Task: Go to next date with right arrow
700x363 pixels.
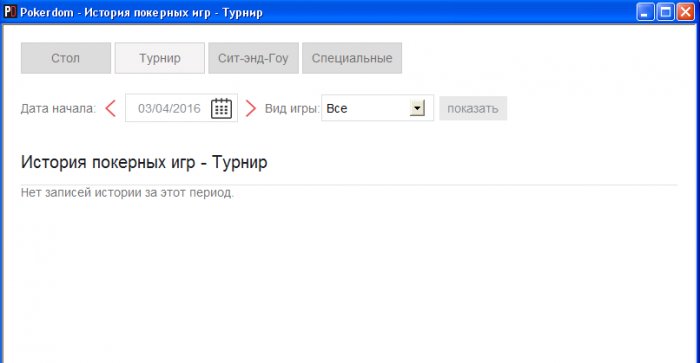Action: 251,108
